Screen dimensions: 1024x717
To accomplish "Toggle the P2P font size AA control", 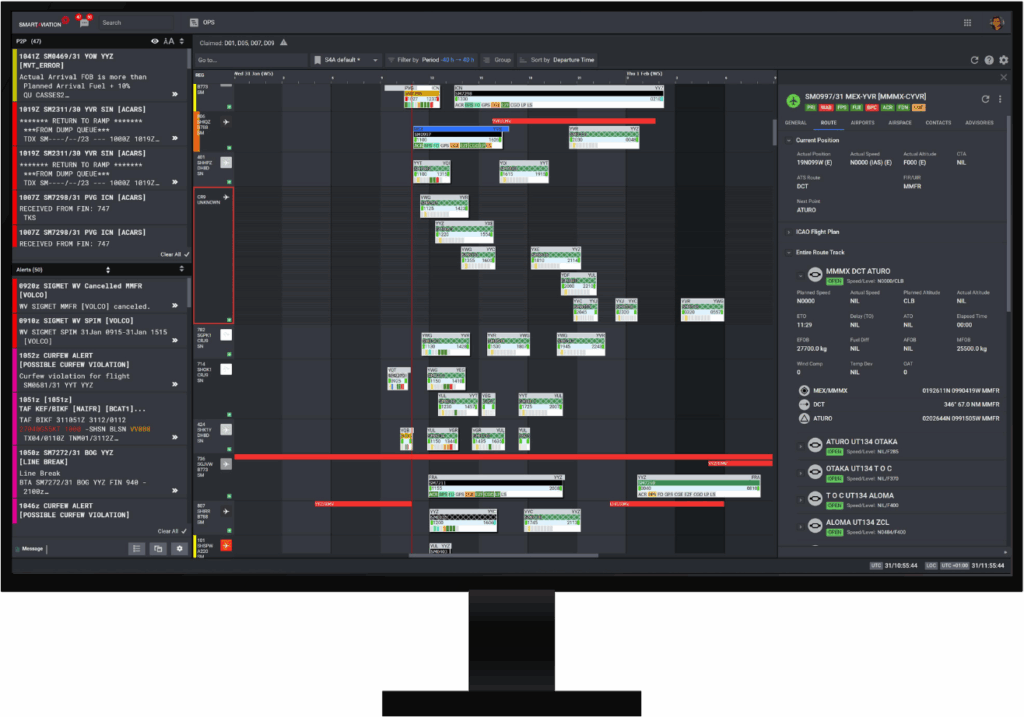I will point(169,41).
